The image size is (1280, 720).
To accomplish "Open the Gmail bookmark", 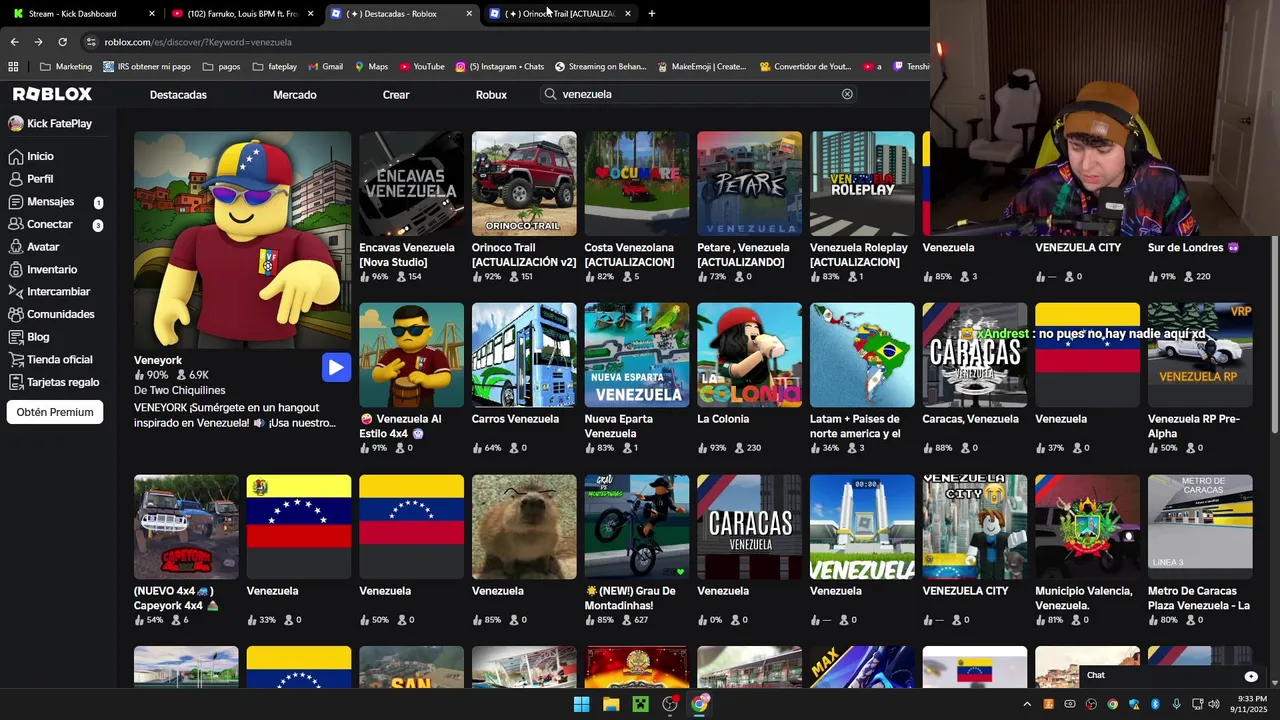I will point(324,67).
